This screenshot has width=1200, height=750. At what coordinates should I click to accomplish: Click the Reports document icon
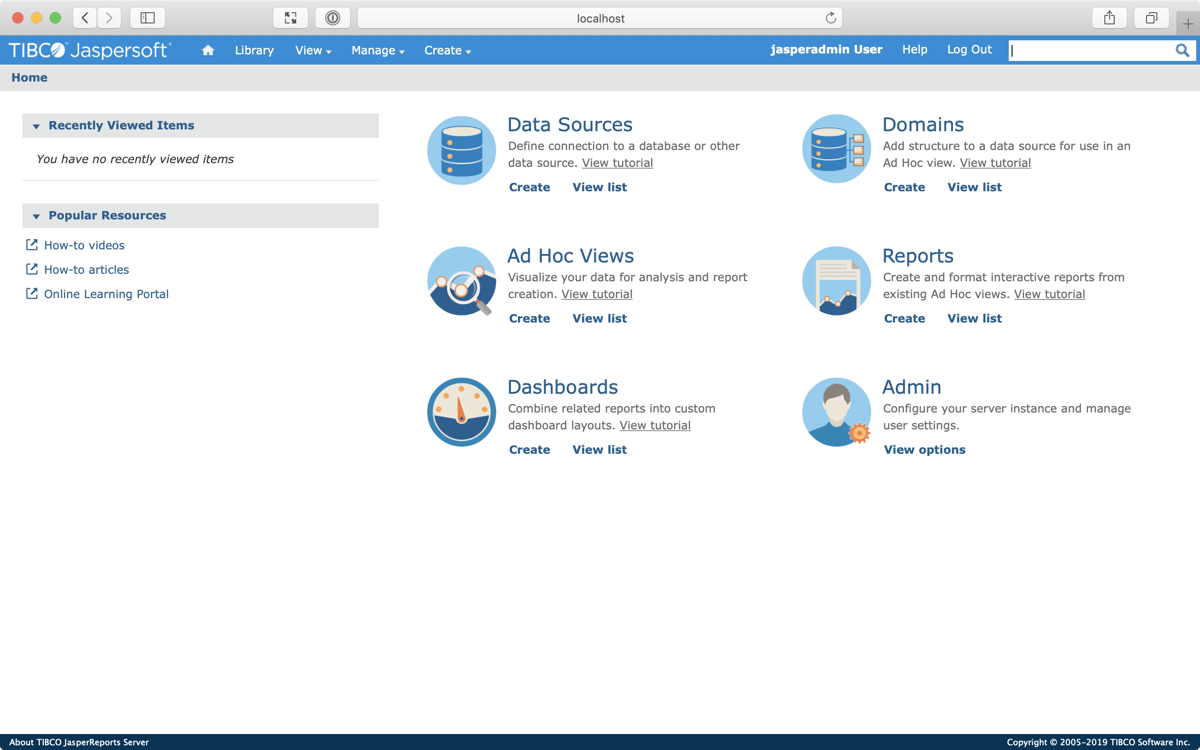click(x=836, y=281)
